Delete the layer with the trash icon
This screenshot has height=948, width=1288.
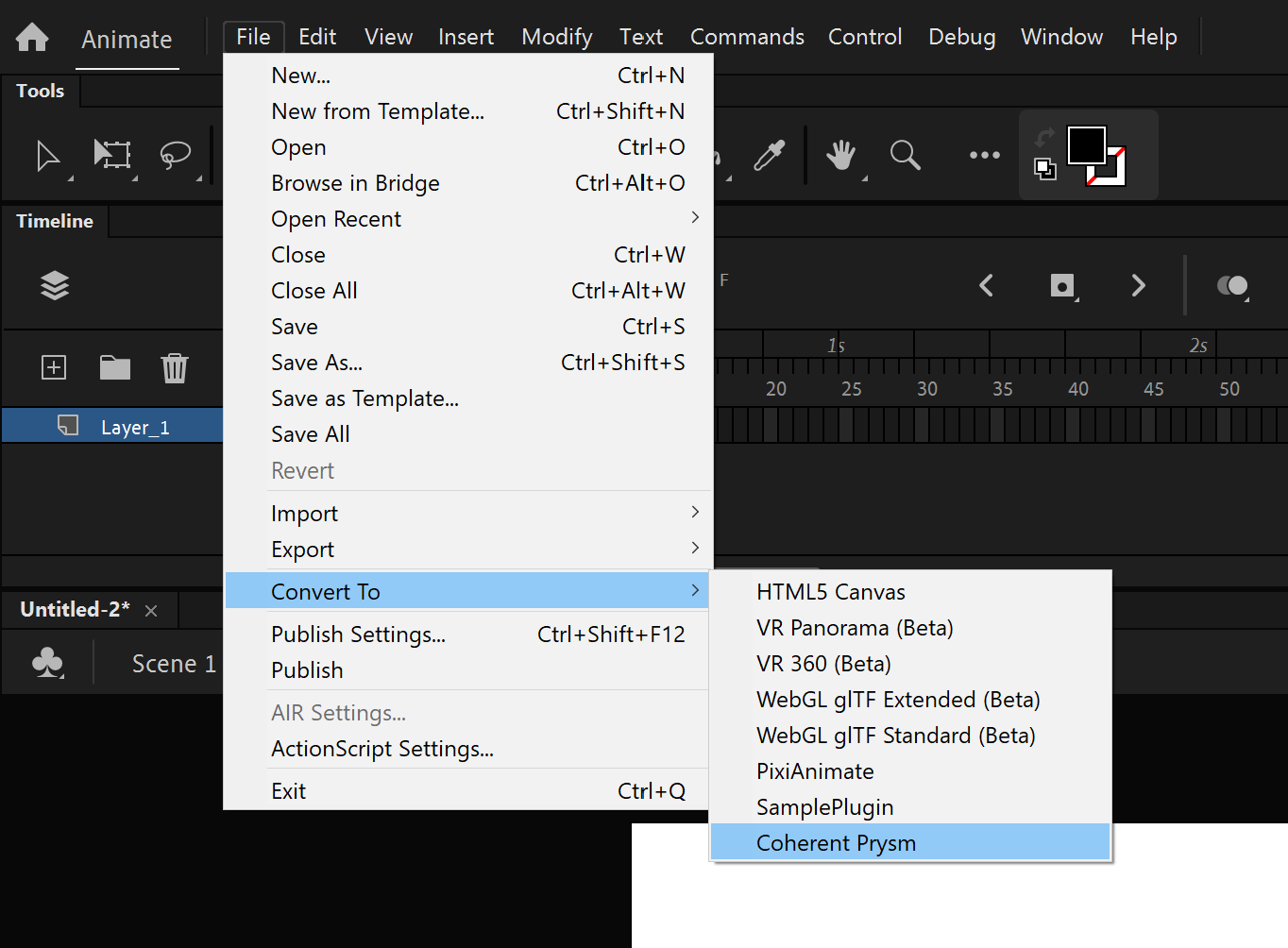coord(175,367)
